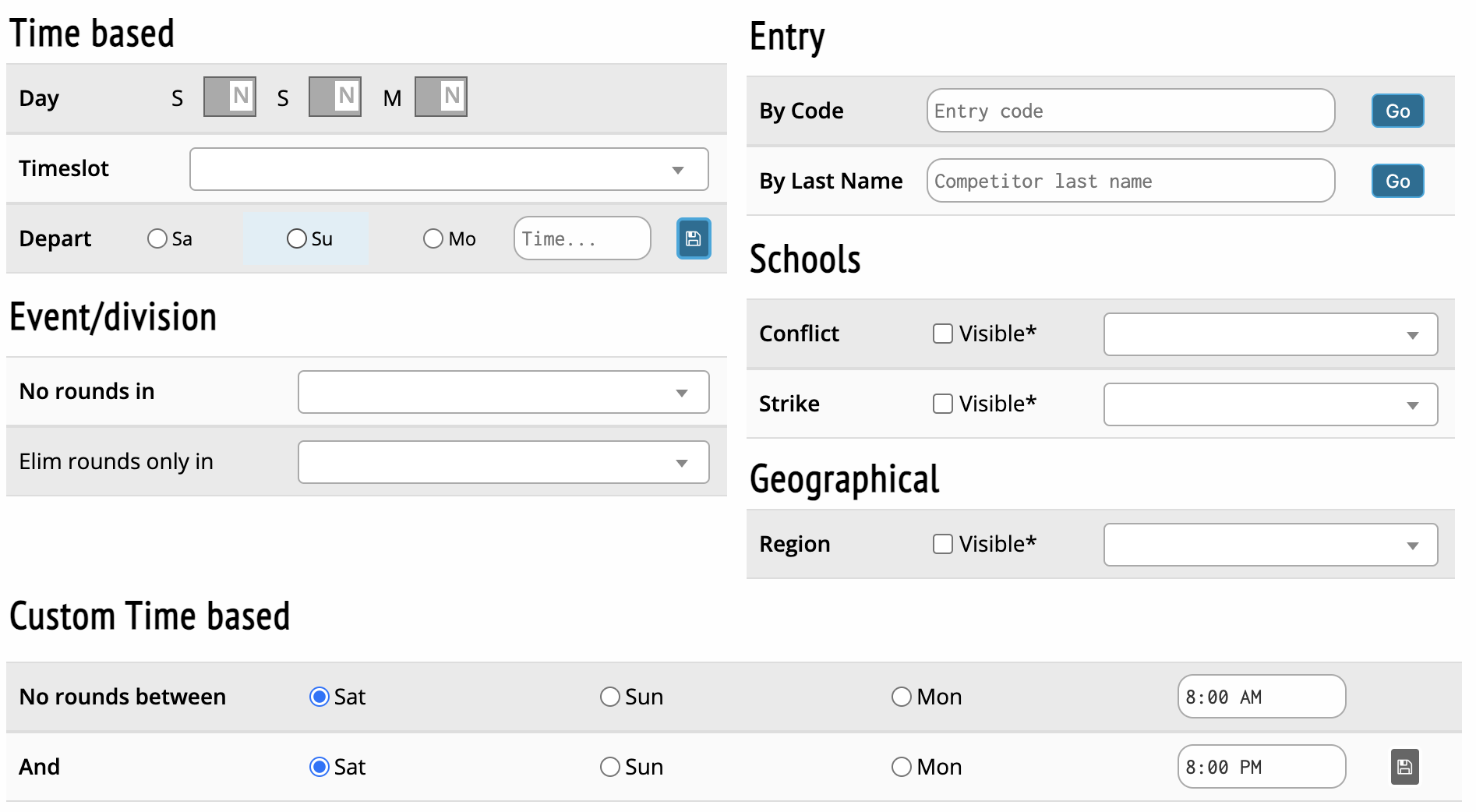Choose Mon radio in the And row
Screen dimensions: 1476x812
click(x=902, y=767)
